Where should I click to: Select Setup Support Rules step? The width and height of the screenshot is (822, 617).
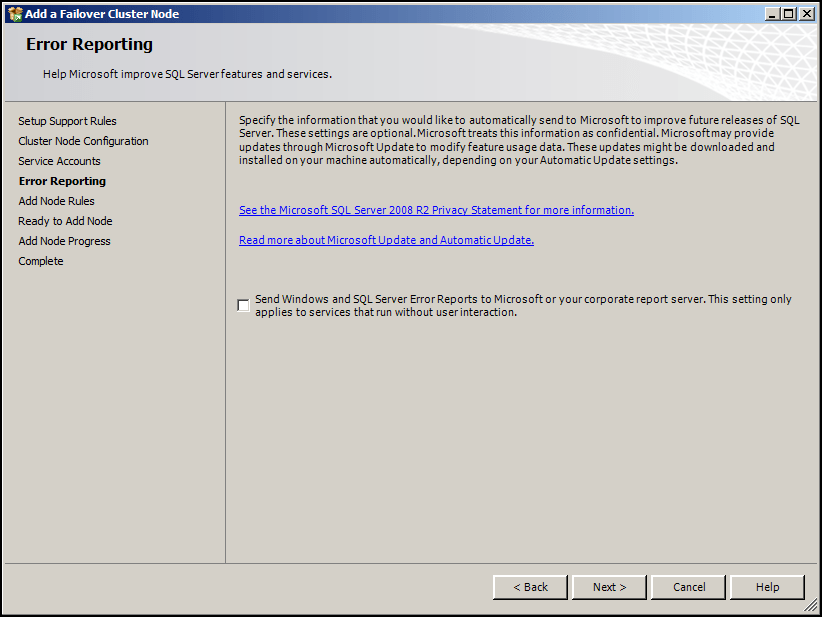(67, 121)
